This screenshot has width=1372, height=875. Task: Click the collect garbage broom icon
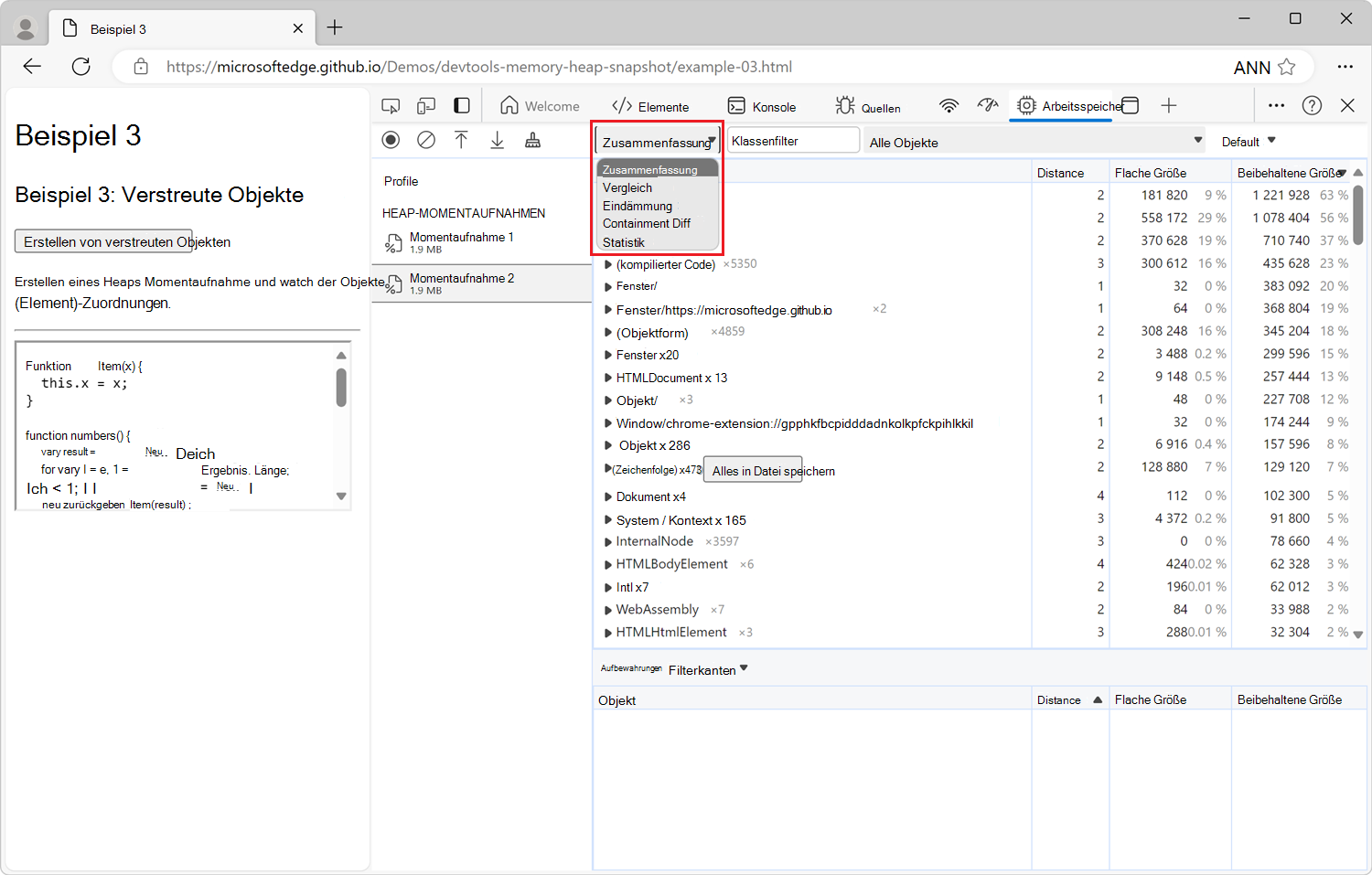click(x=532, y=140)
